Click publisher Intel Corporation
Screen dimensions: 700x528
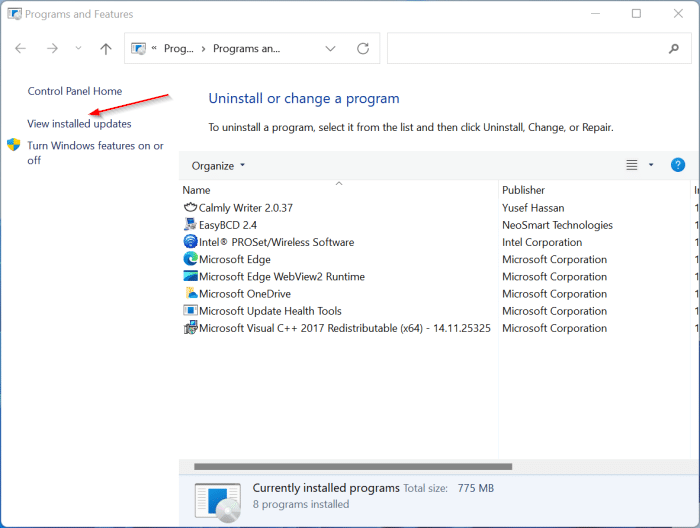tap(542, 242)
